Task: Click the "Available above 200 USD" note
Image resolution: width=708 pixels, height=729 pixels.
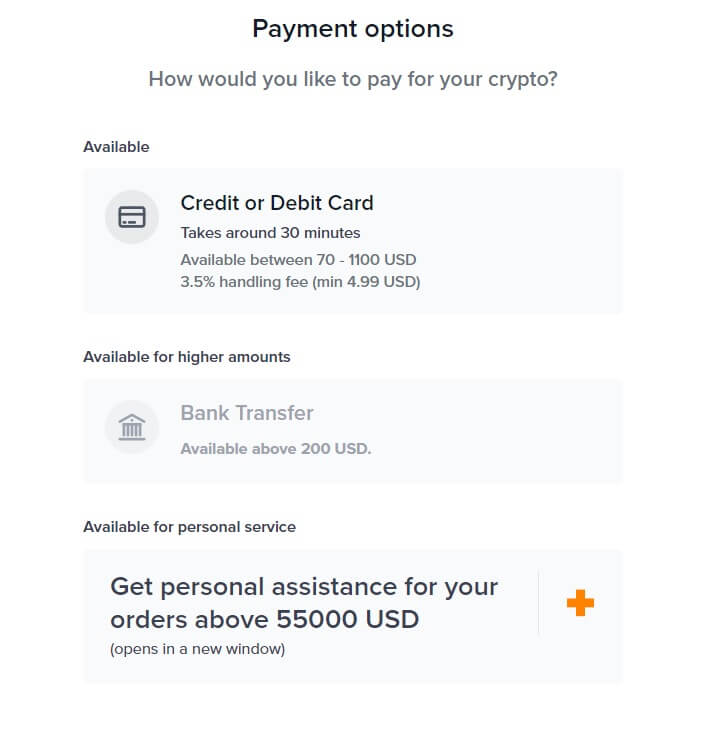Action: pos(276,449)
